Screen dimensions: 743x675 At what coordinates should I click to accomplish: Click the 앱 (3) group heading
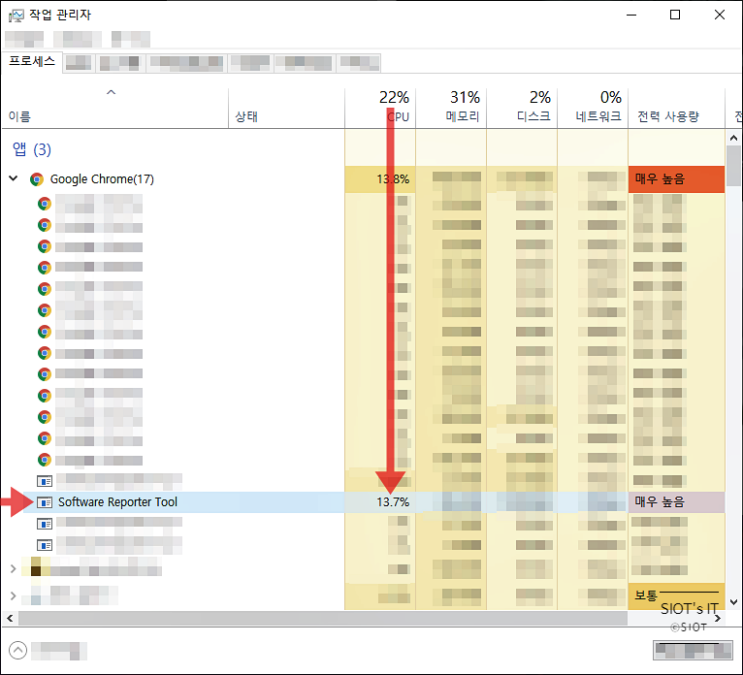click(x=32, y=149)
